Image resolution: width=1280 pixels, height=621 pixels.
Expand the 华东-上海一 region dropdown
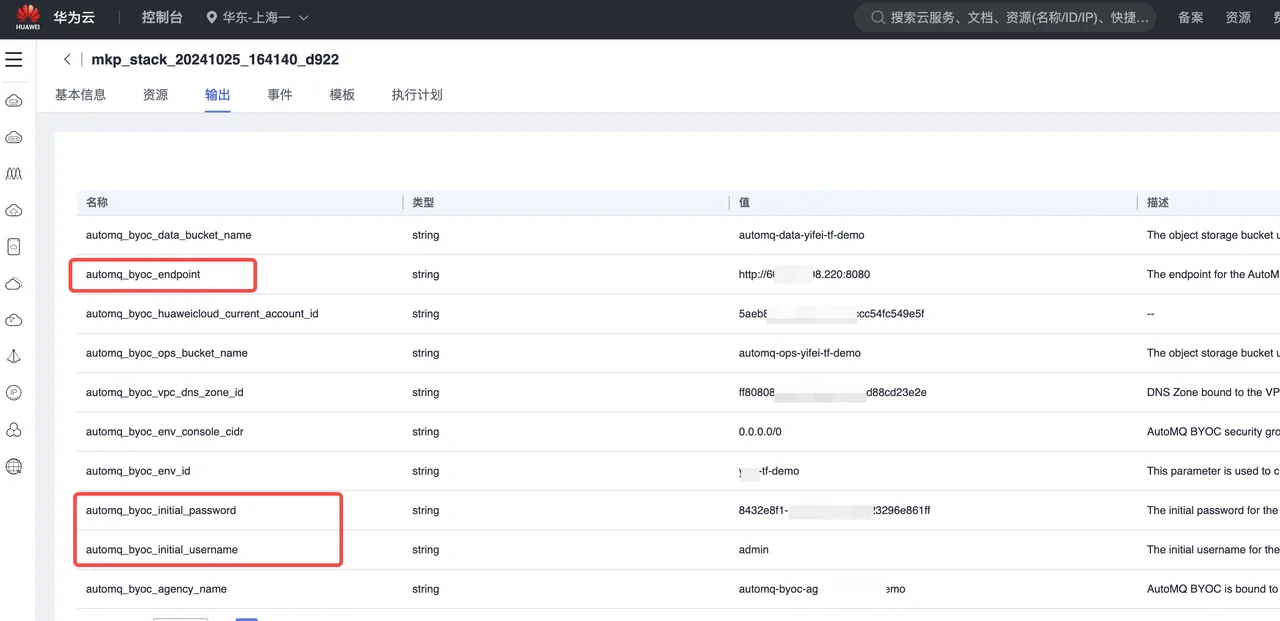pos(258,18)
